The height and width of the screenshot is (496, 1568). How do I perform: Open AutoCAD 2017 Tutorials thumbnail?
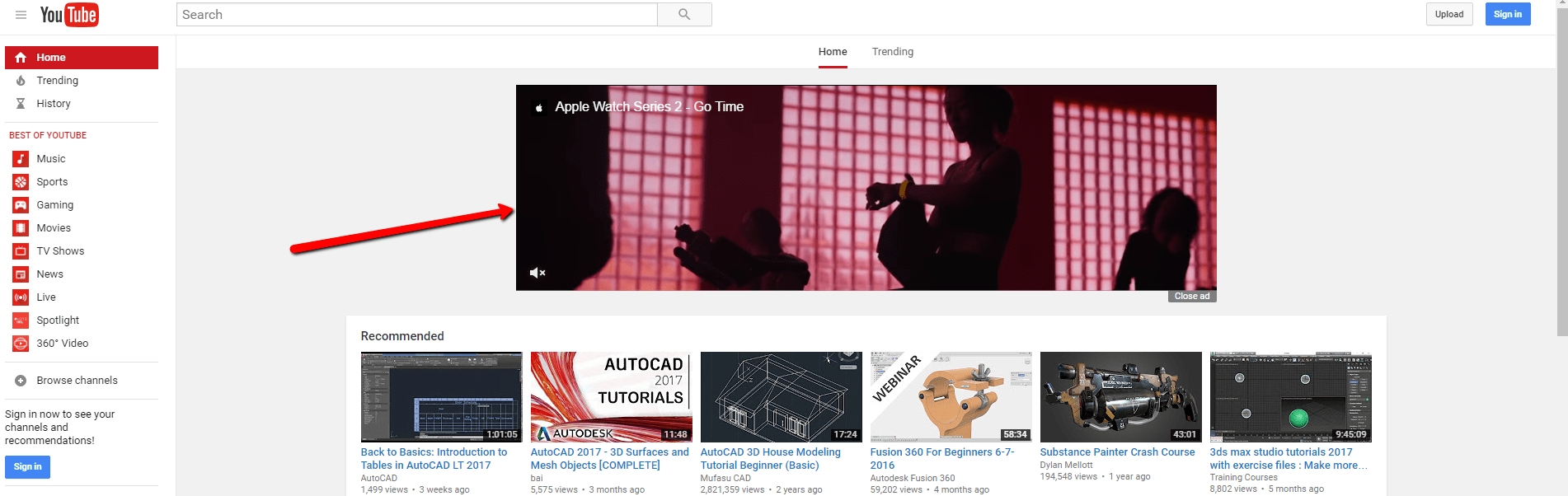(x=611, y=397)
